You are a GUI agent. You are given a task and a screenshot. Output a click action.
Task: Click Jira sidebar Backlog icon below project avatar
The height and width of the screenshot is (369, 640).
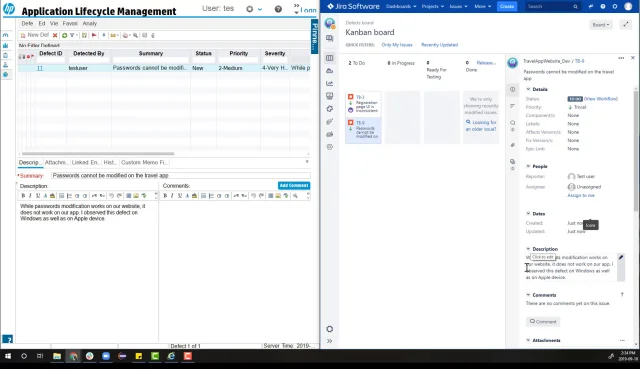[330, 38]
